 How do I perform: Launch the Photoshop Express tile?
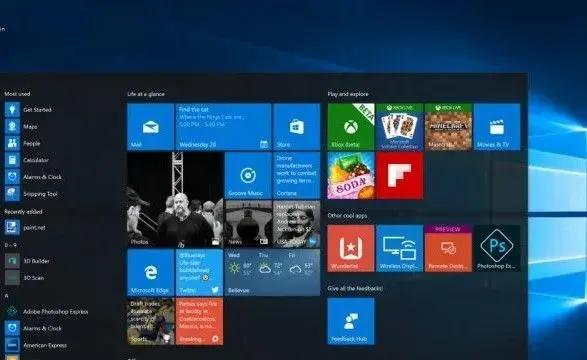(497, 248)
